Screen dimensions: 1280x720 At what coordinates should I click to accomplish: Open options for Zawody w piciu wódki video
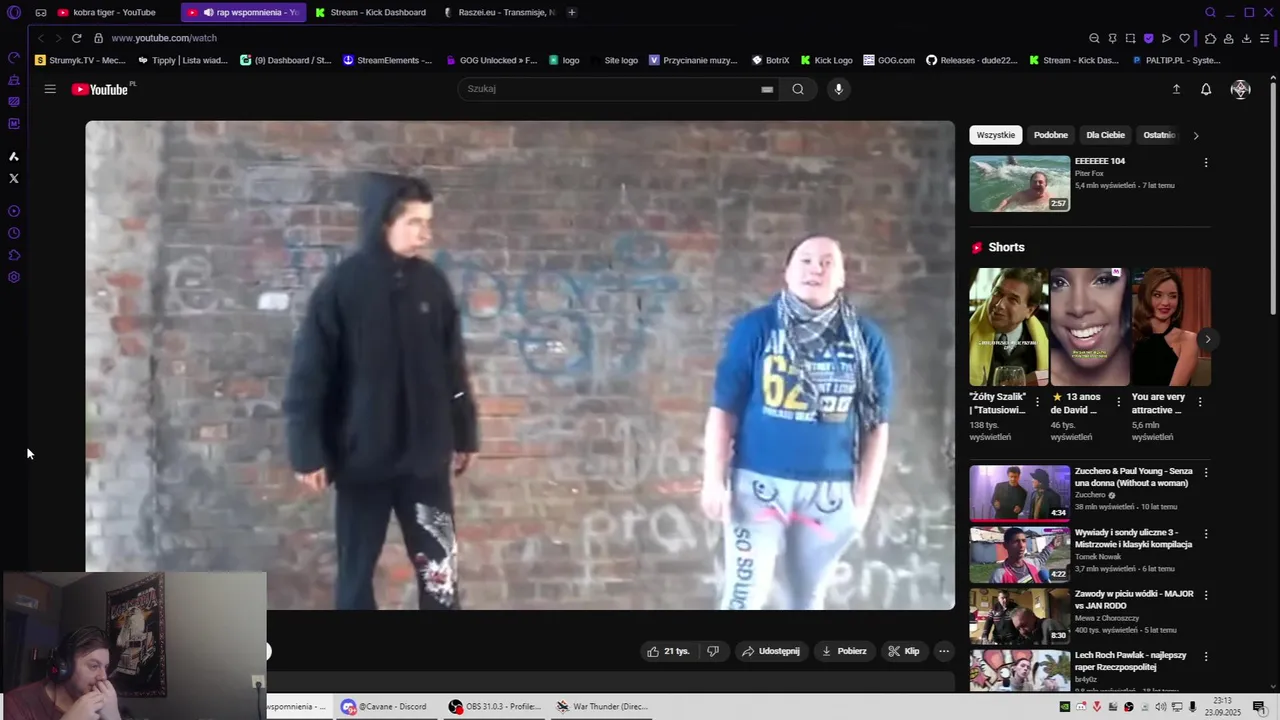point(1206,595)
